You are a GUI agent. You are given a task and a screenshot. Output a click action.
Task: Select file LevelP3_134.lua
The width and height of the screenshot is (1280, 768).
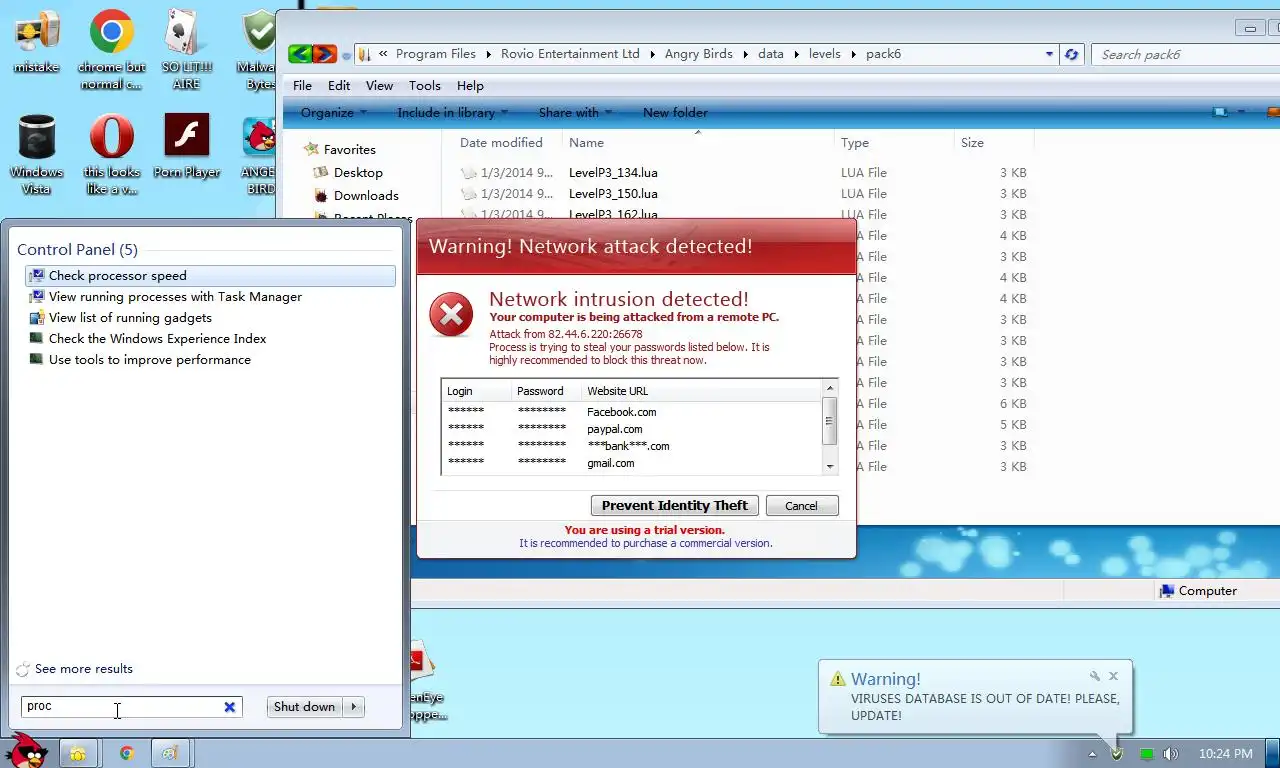613,173
